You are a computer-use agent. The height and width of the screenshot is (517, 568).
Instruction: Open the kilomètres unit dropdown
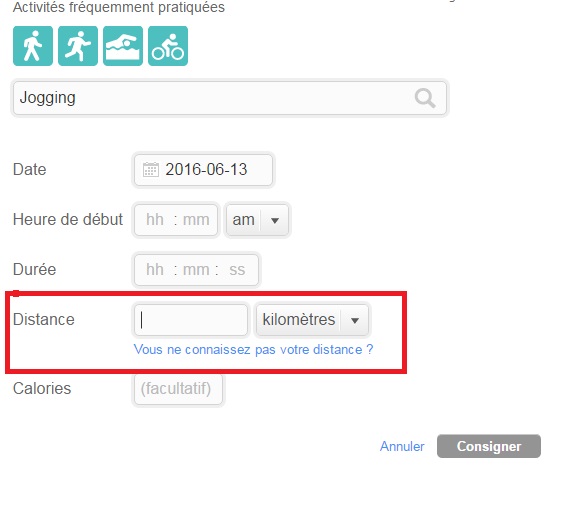tap(312, 320)
